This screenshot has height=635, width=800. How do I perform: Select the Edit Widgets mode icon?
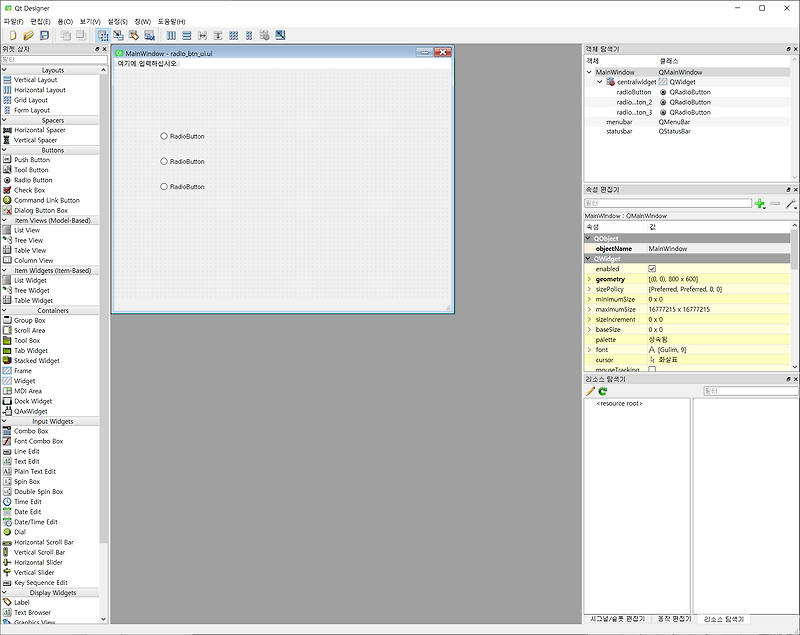pos(104,36)
